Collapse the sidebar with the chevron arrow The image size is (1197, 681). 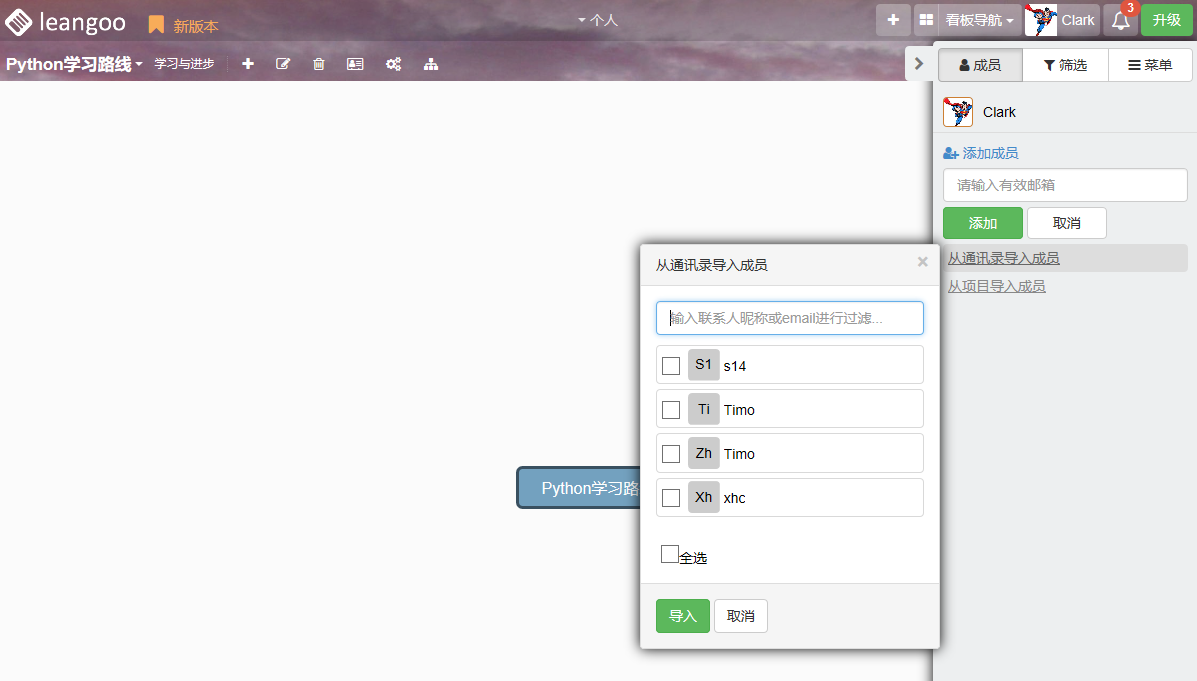919,64
